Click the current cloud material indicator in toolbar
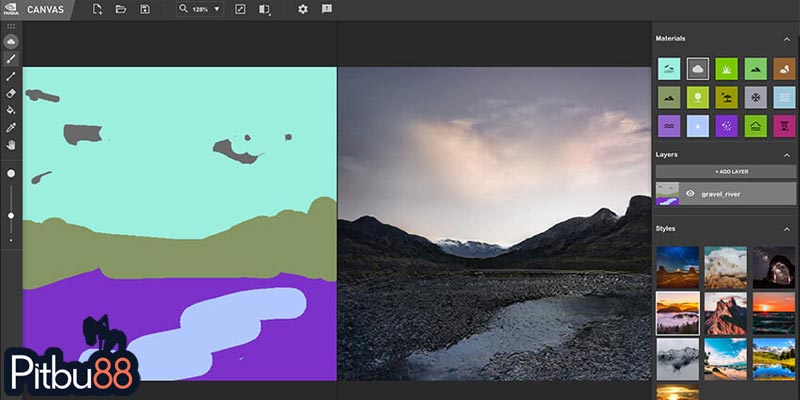Screen dimensions: 800x400 (x=11, y=42)
